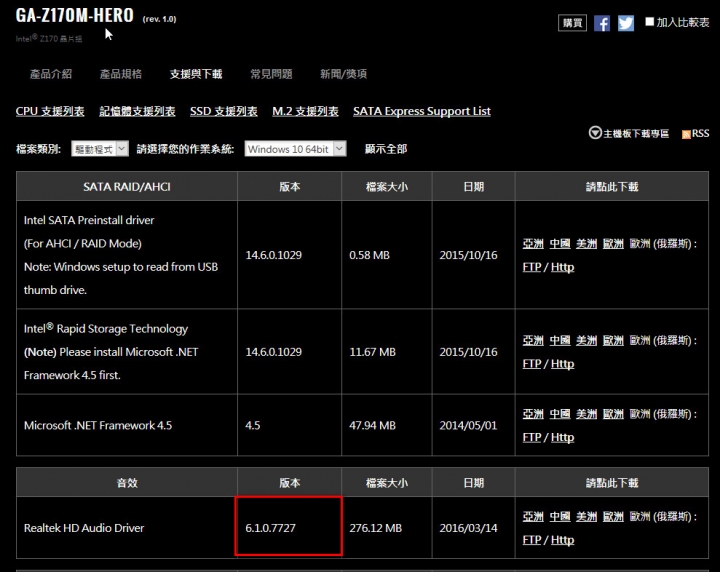Download Realtek HD Audio Driver from 亞洲

point(533,517)
